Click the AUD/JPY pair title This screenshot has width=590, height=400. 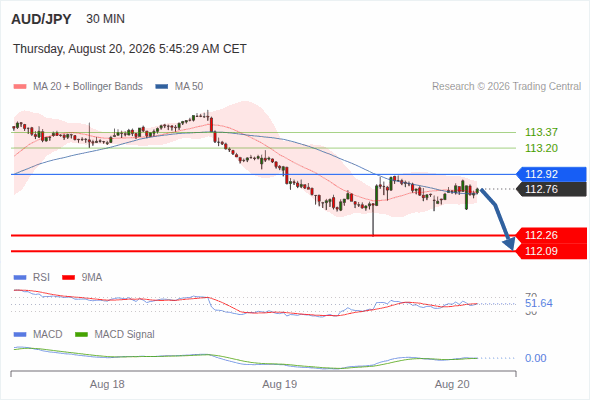coord(41,19)
